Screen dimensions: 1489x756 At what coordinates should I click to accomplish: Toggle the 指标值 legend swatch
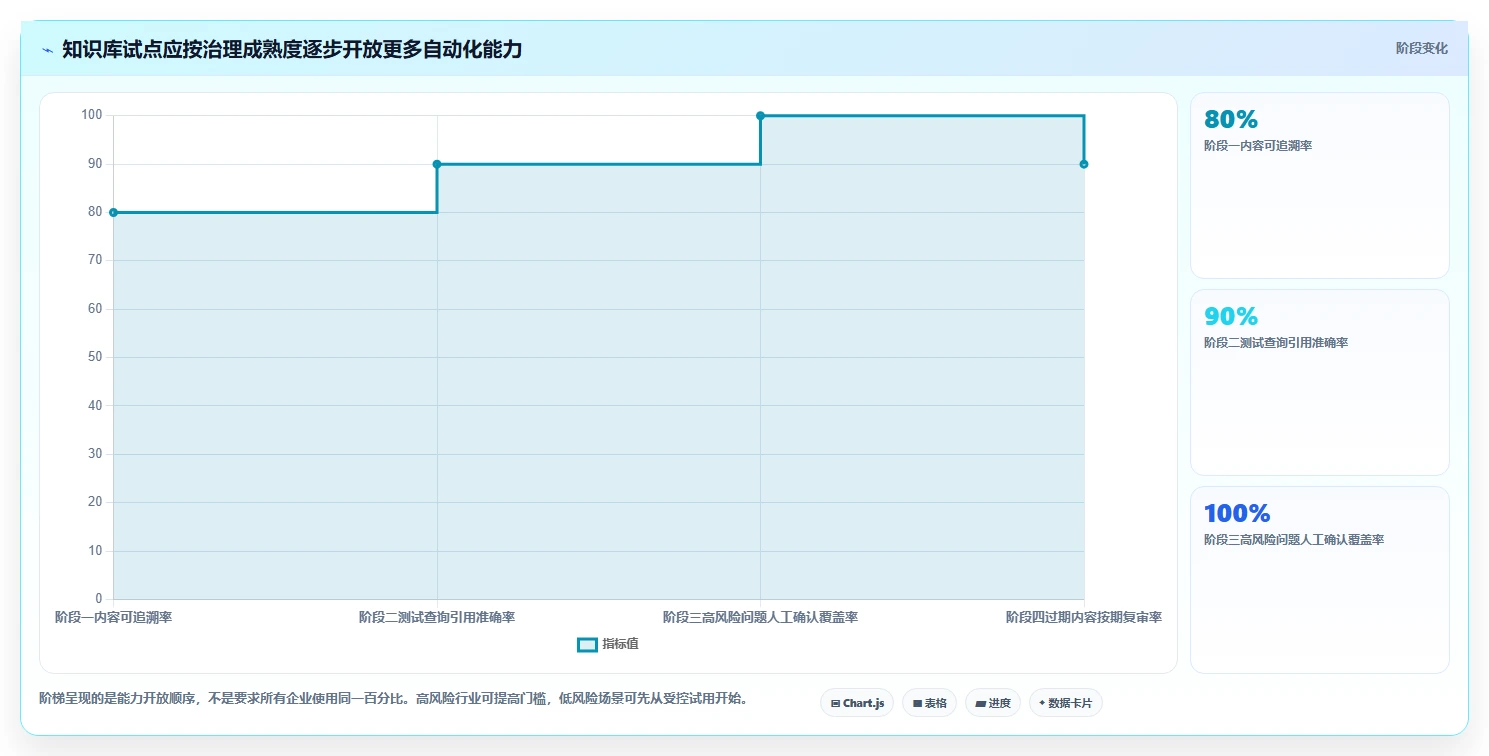point(587,644)
